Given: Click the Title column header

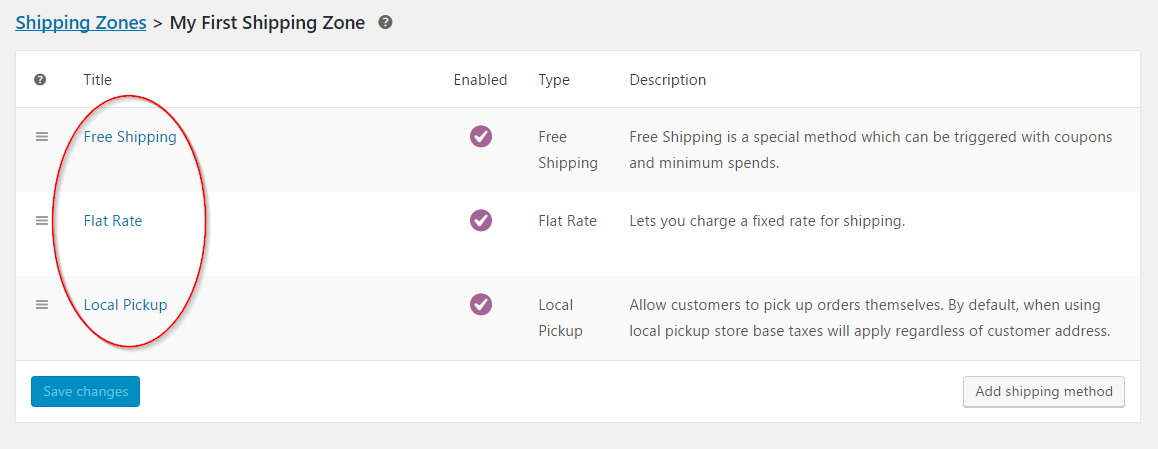Looking at the screenshot, I should click(x=98, y=80).
